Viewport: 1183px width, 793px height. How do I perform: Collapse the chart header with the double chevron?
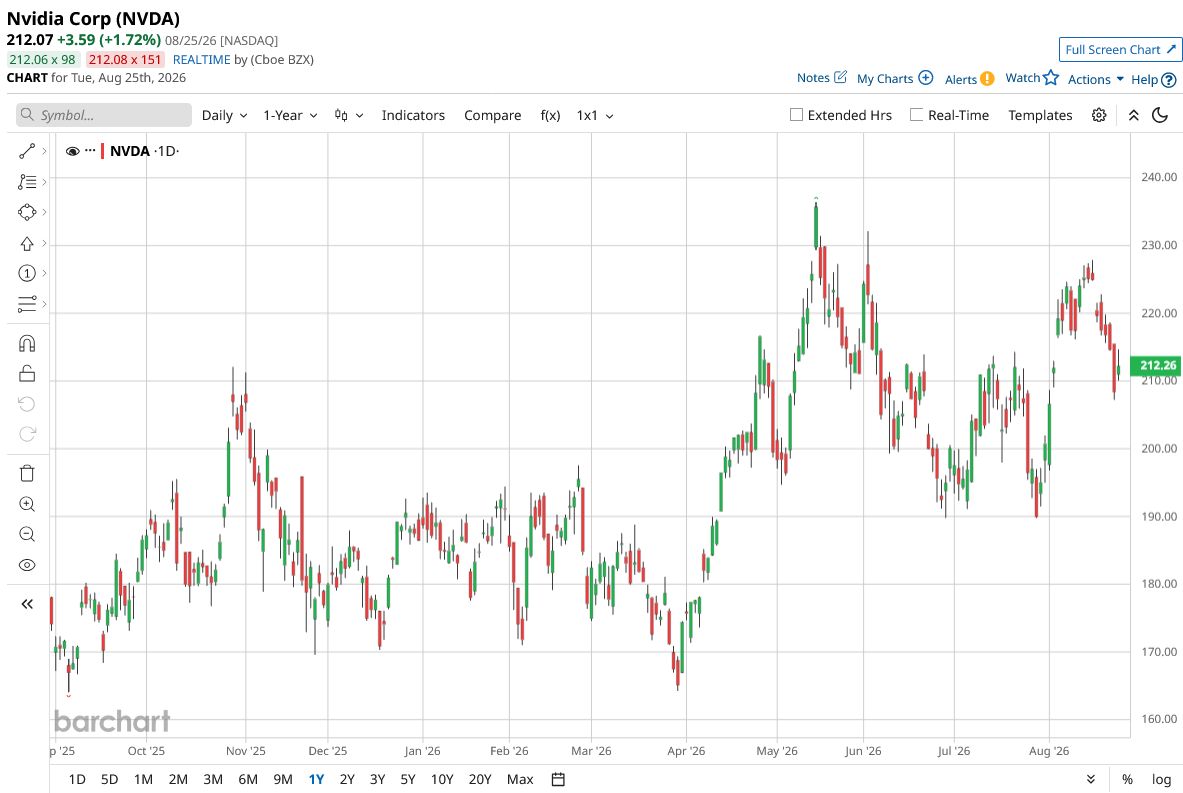tap(1133, 115)
